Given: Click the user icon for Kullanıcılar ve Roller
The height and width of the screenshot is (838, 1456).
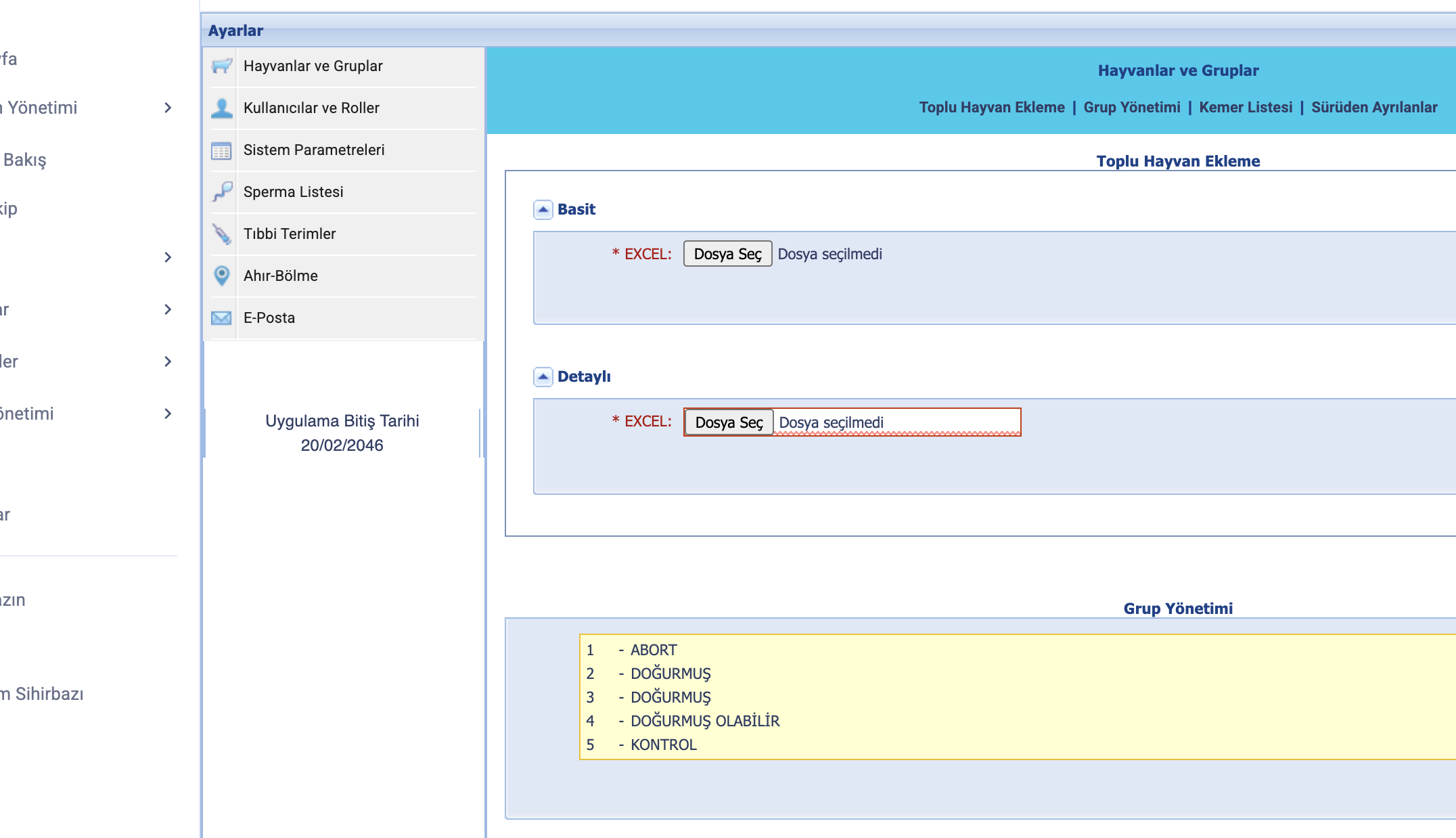Looking at the screenshot, I should (x=221, y=108).
